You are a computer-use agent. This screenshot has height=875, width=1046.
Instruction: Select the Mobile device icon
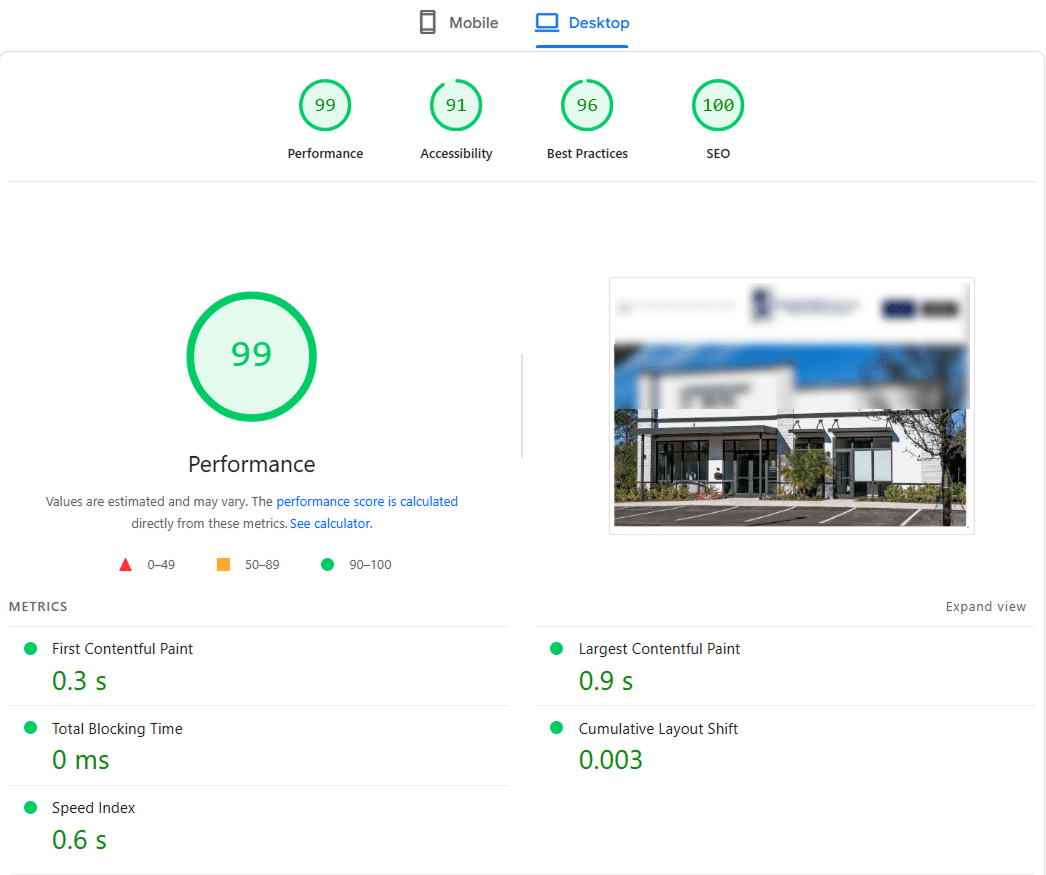point(428,22)
